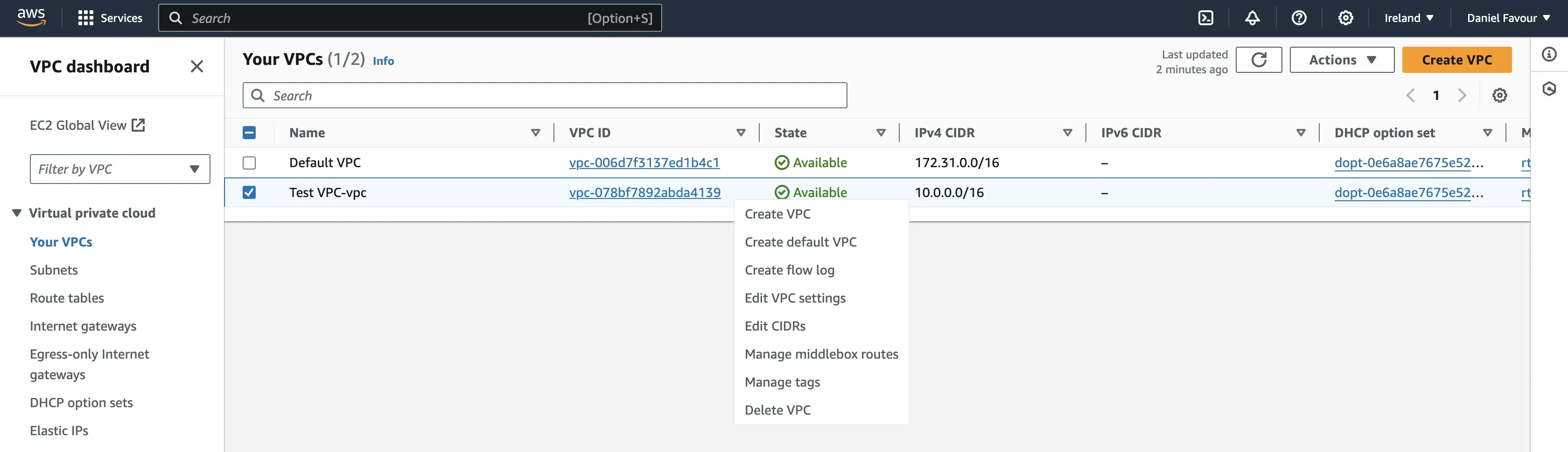Click the Test VPC-vpc name cell
Viewport: 1568px width, 452px height.
coord(328,192)
